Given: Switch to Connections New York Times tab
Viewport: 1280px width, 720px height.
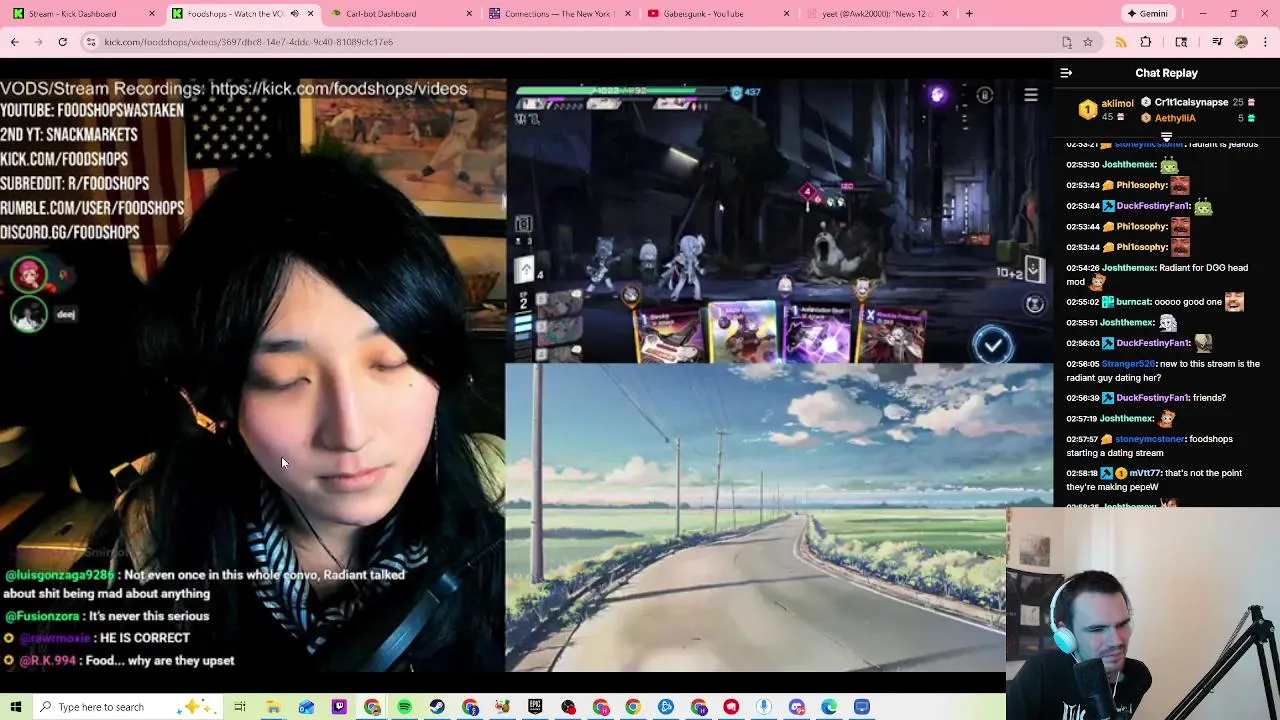Looking at the screenshot, I should coord(557,14).
